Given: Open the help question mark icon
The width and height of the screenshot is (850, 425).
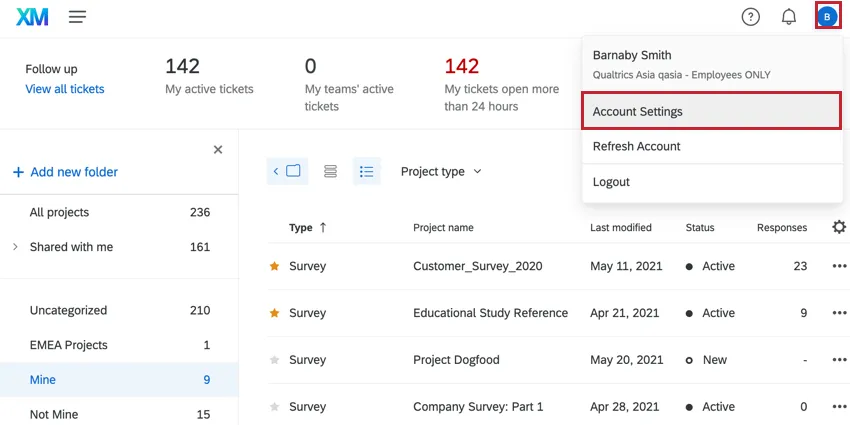Looking at the screenshot, I should [x=750, y=17].
